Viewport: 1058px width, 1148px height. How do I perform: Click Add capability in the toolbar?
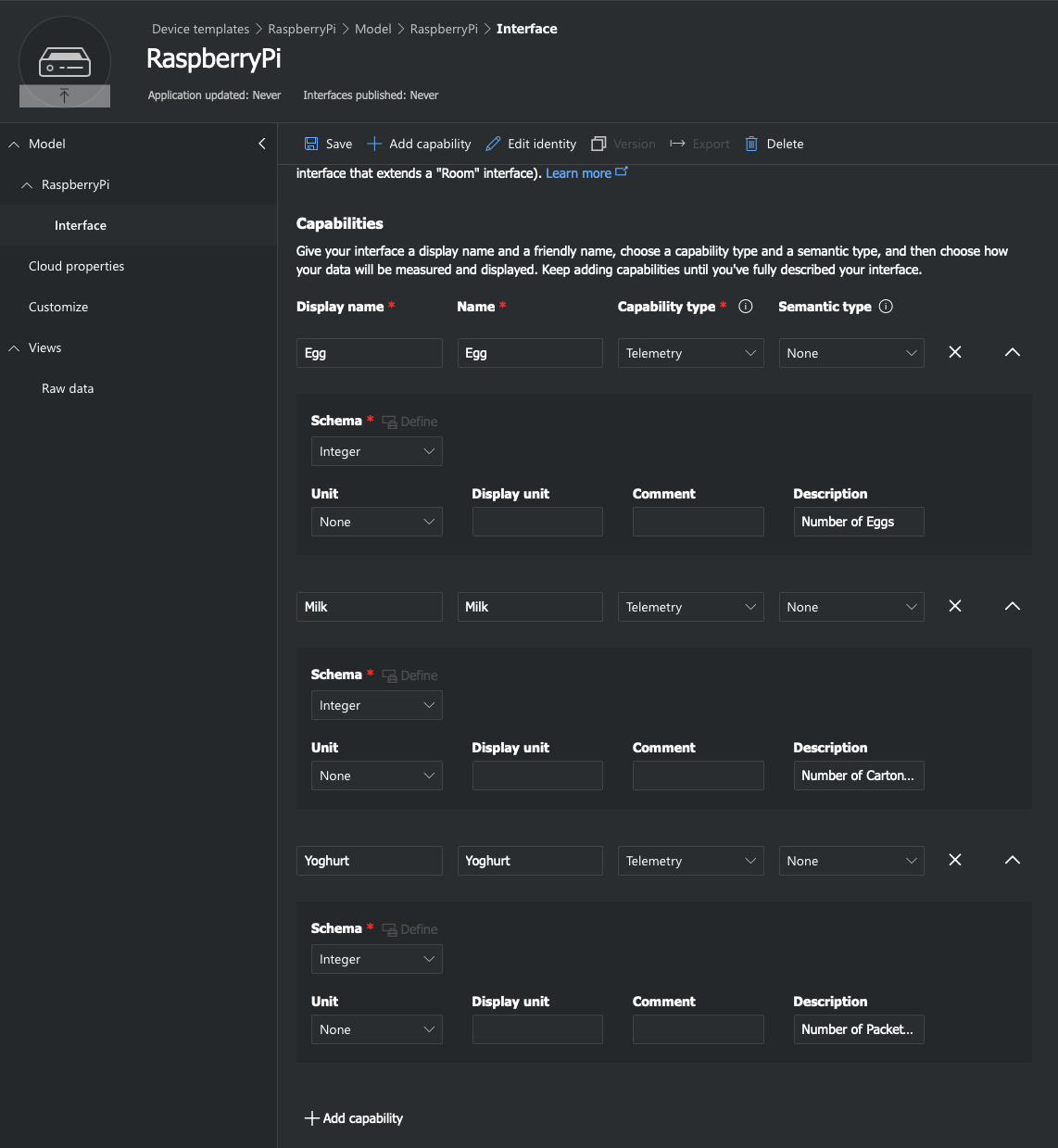pos(419,144)
